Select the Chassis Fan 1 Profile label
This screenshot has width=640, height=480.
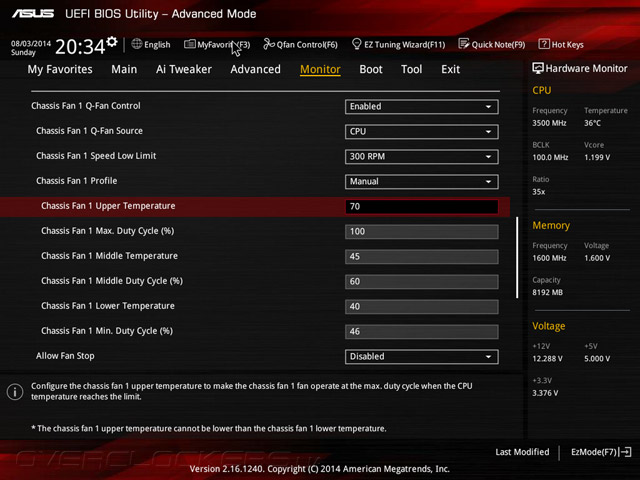tap(76, 181)
